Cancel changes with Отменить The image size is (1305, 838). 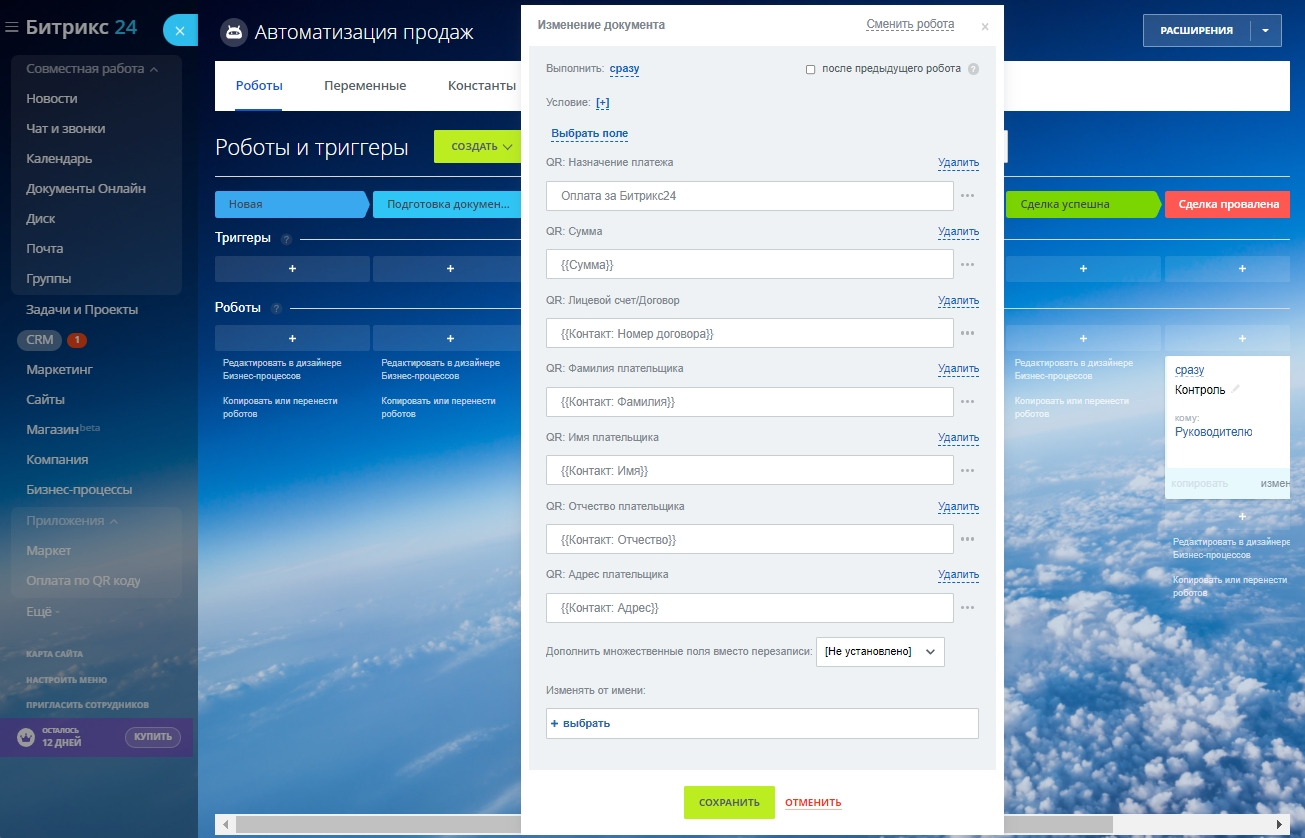813,803
